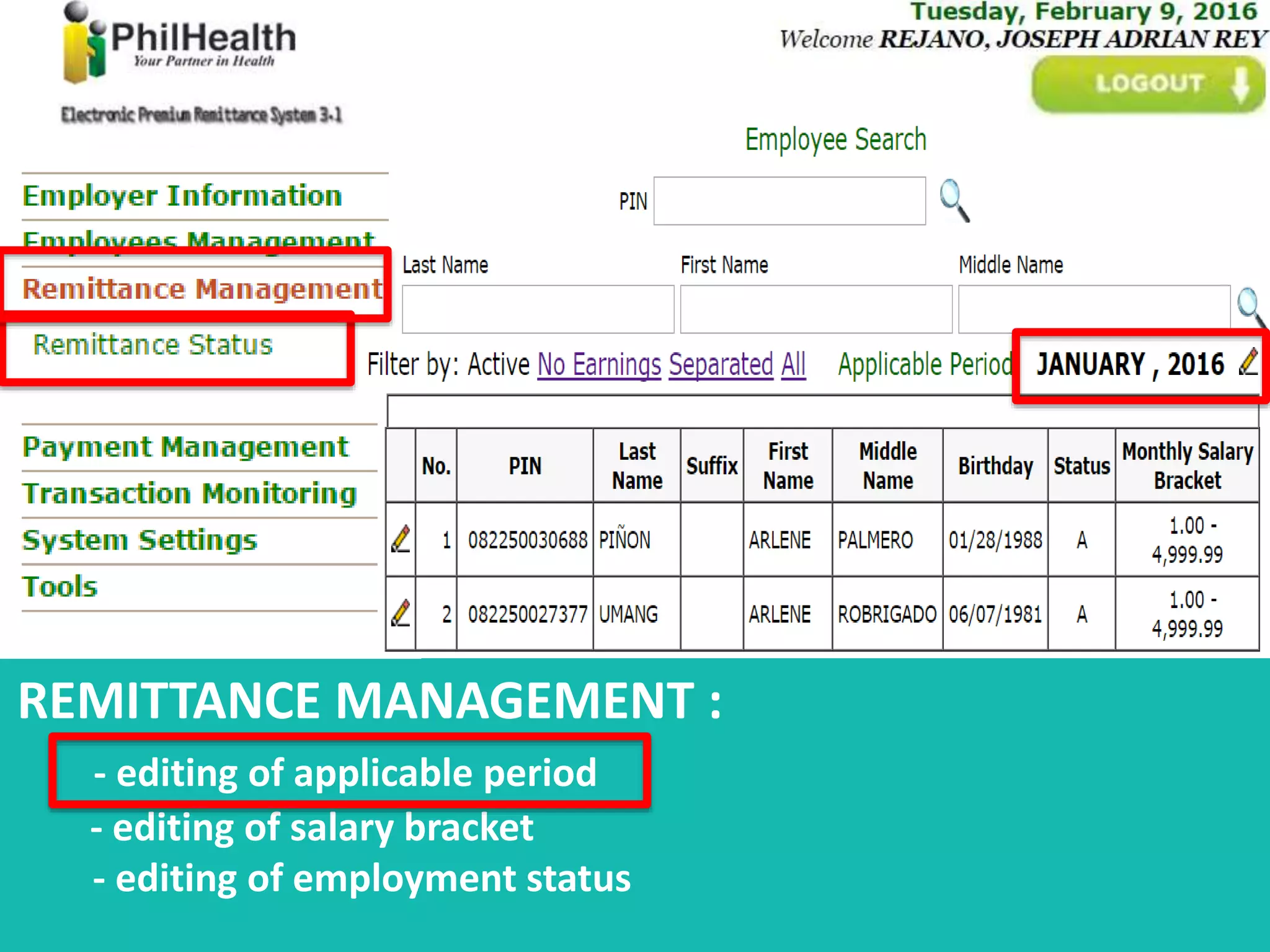Open the Transaction Monitoring menu
The width and height of the screenshot is (1270, 952).
click(189, 493)
